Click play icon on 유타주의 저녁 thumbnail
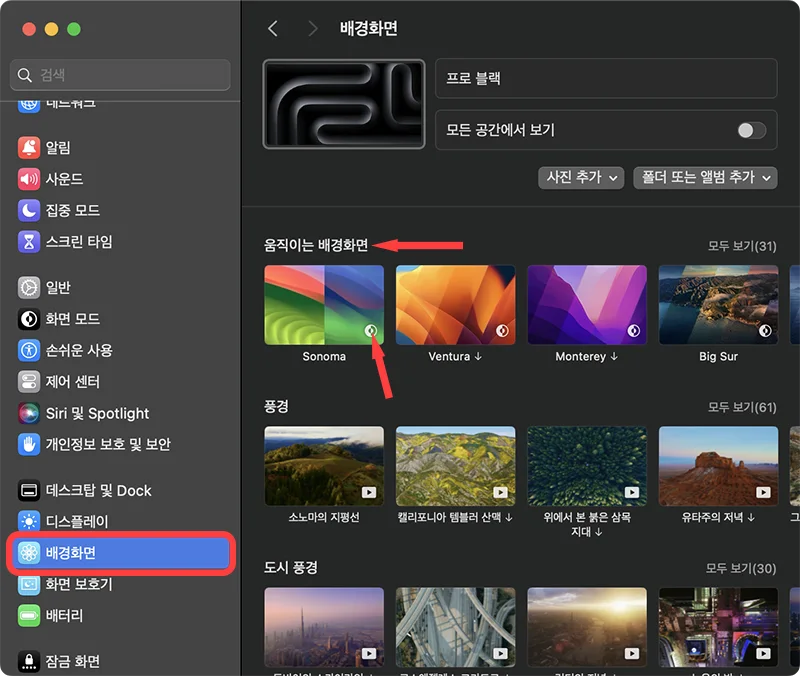800x676 pixels. [x=763, y=492]
